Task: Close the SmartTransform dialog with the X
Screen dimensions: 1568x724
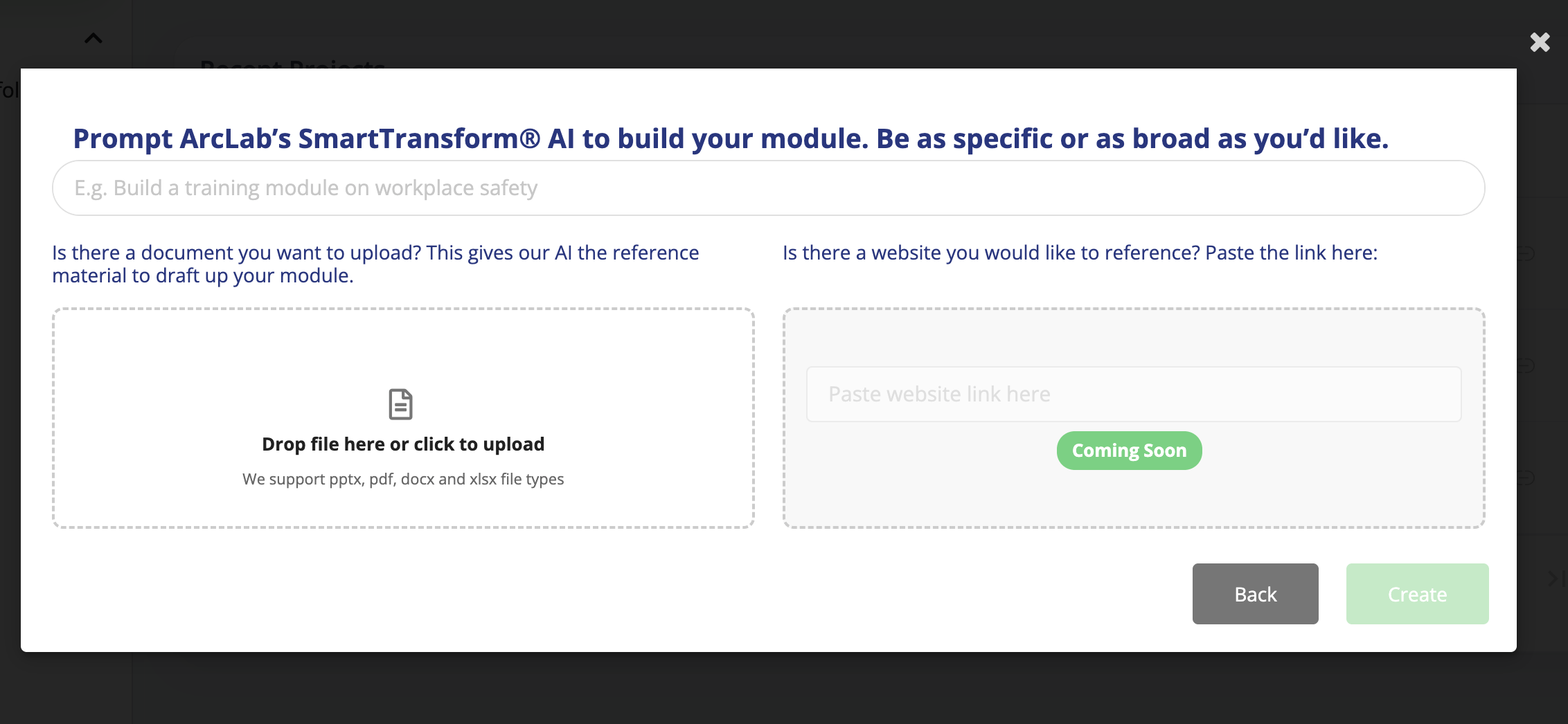Action: tap(1540, 42)
